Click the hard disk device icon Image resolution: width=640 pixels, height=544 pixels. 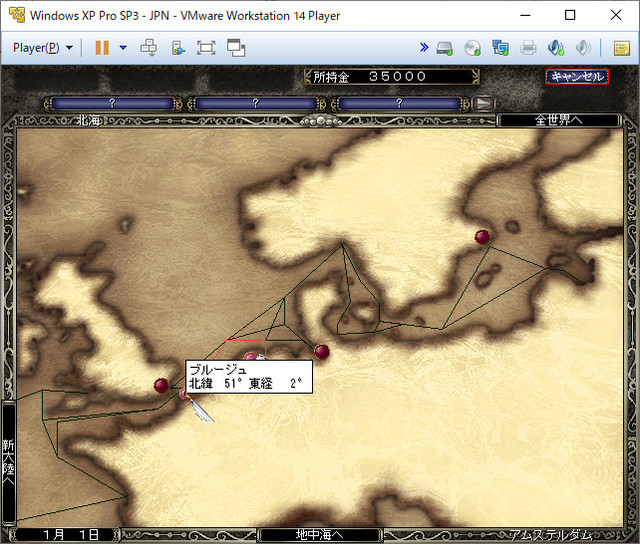444,48
